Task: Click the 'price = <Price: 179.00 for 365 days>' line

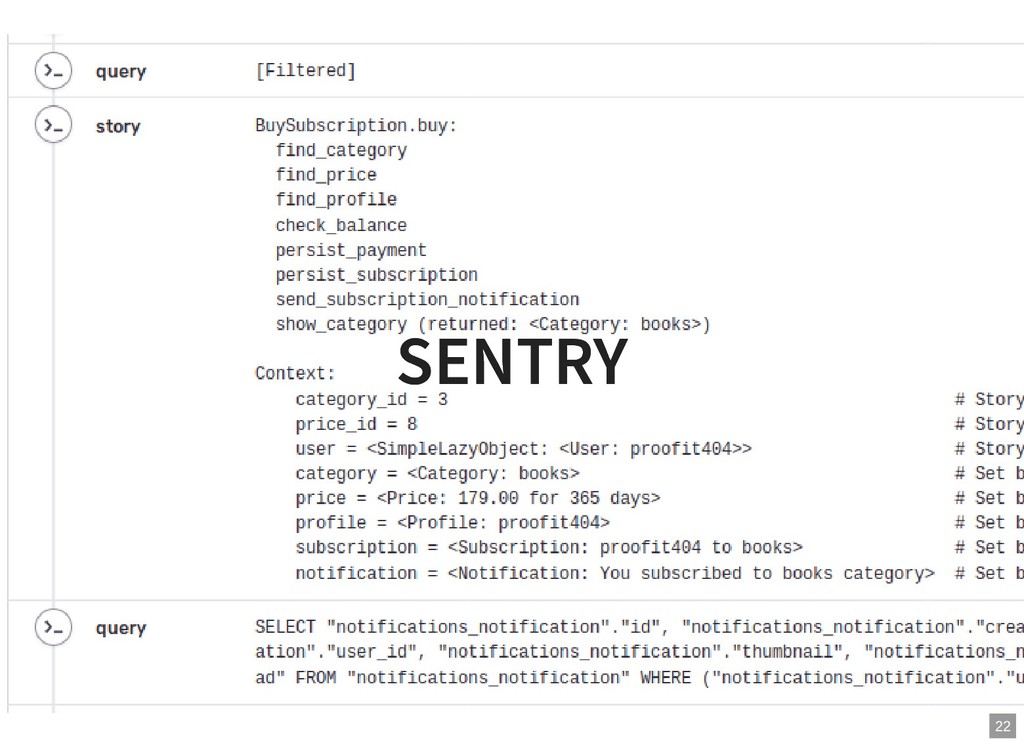Action: pos(478,498)
